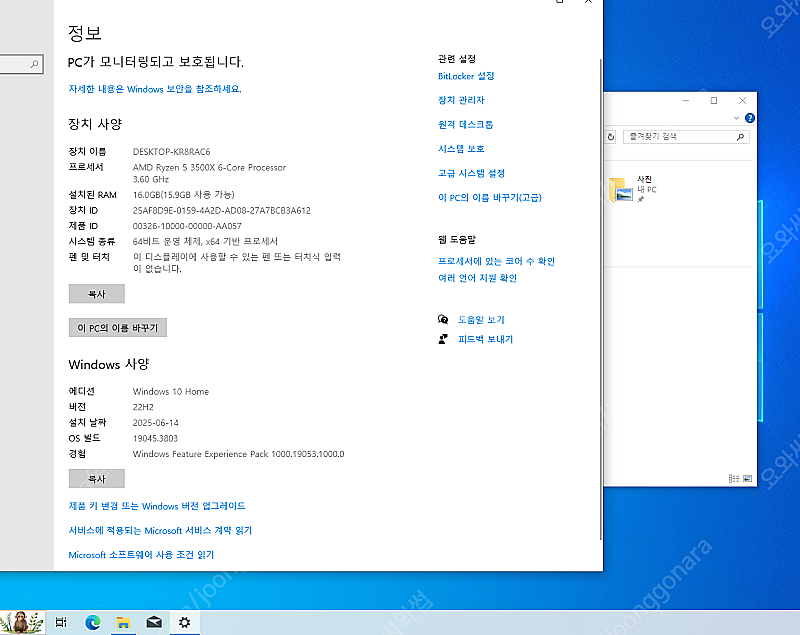Image resolution: width=800 pixels, height=635 pixels.
Task: Click the Settings gear taskbar icon
Action: (x=185, y=622)
